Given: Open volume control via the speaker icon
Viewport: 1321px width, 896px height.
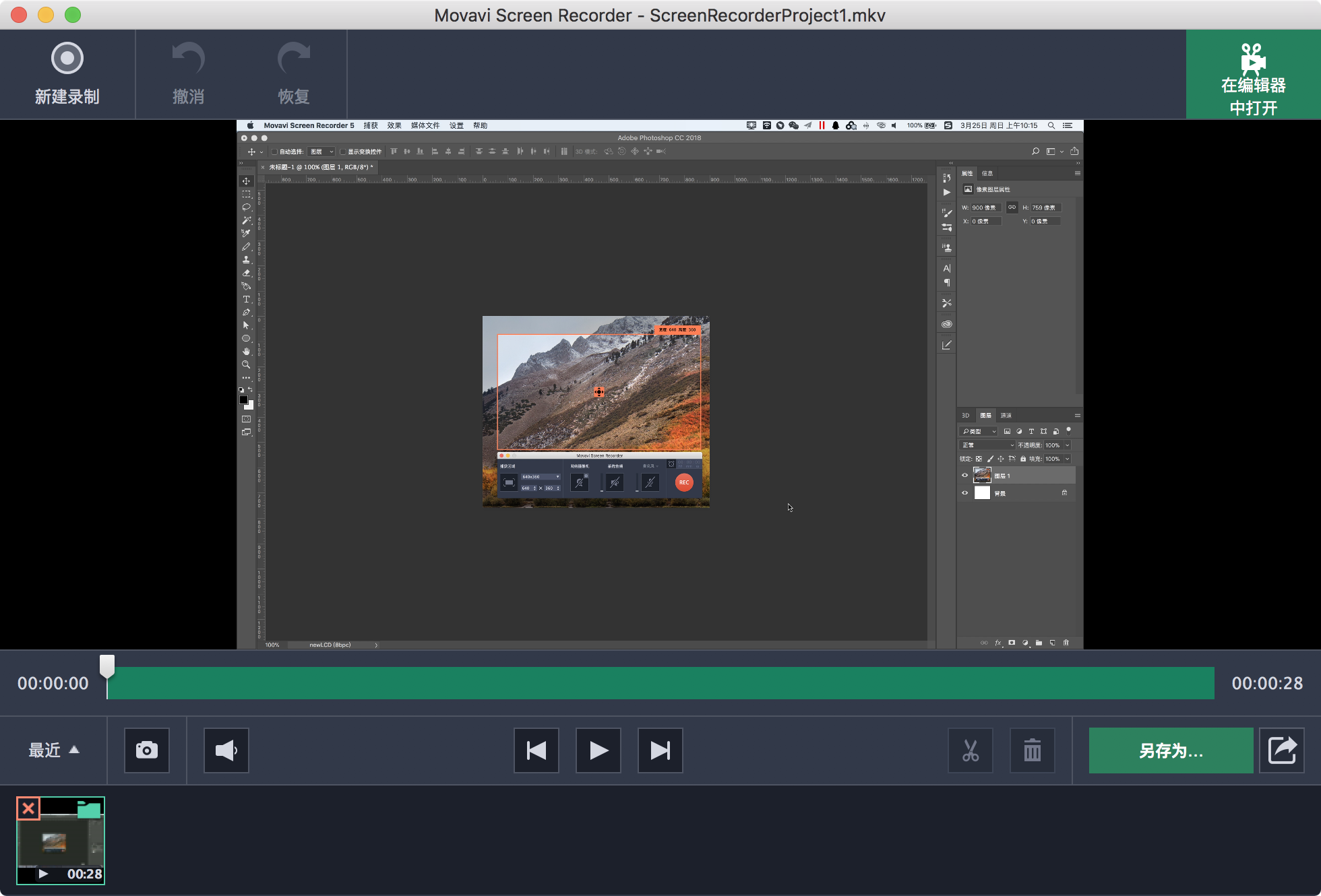Looking at the screenshot, I should tap(226, 750).
